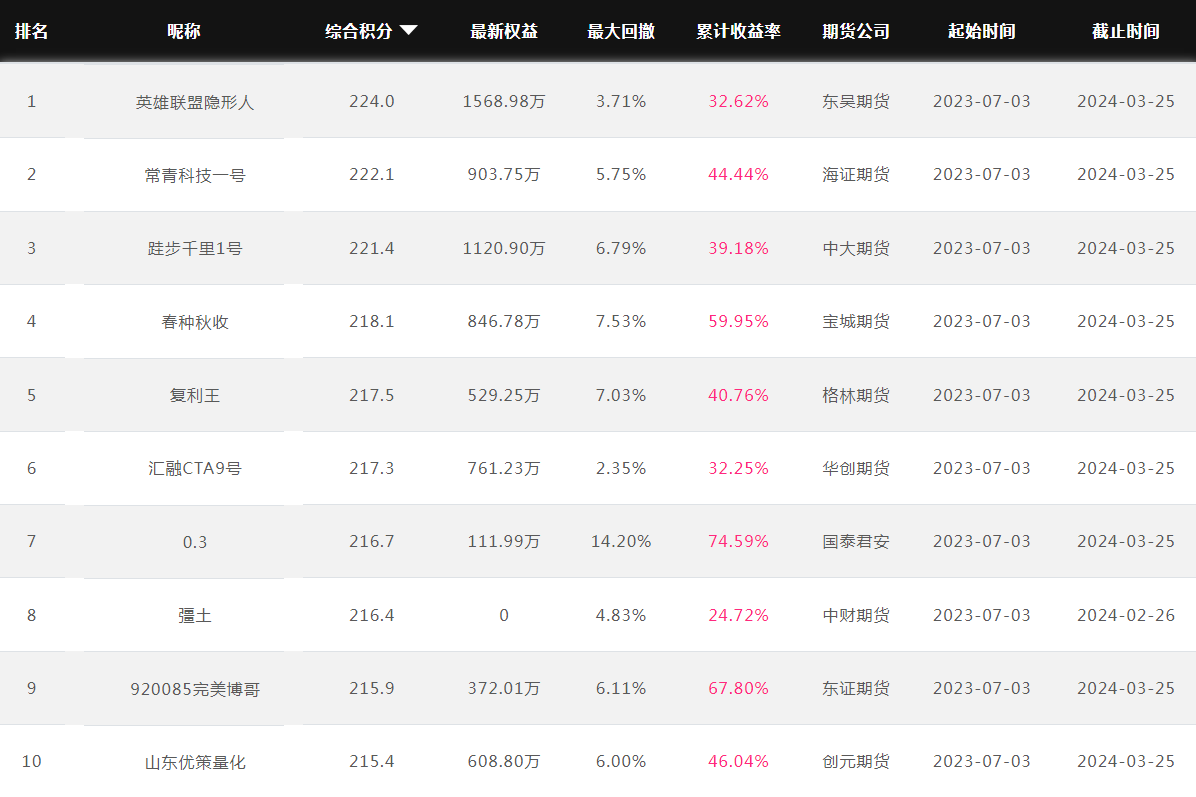Select score 221.4 cell

[x=371, y=248]
